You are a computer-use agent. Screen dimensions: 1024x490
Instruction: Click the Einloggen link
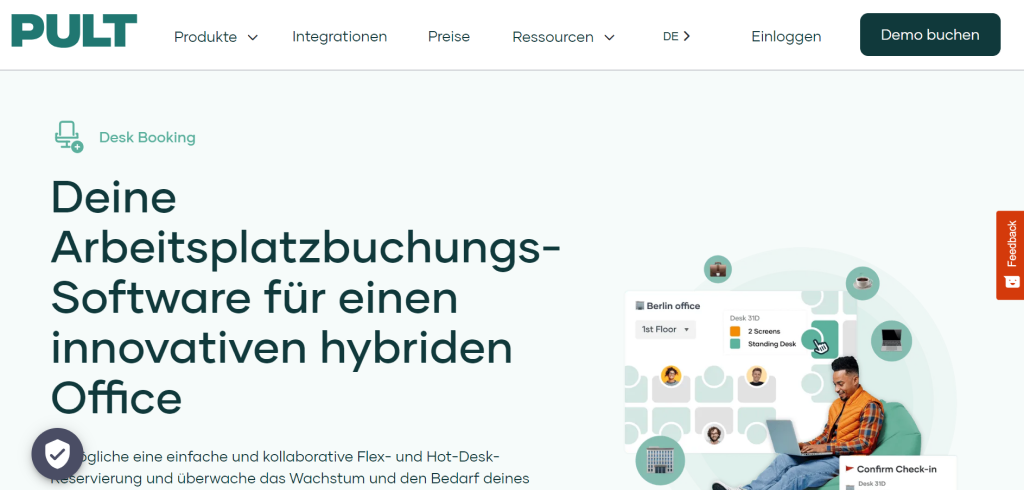point(786,37)
